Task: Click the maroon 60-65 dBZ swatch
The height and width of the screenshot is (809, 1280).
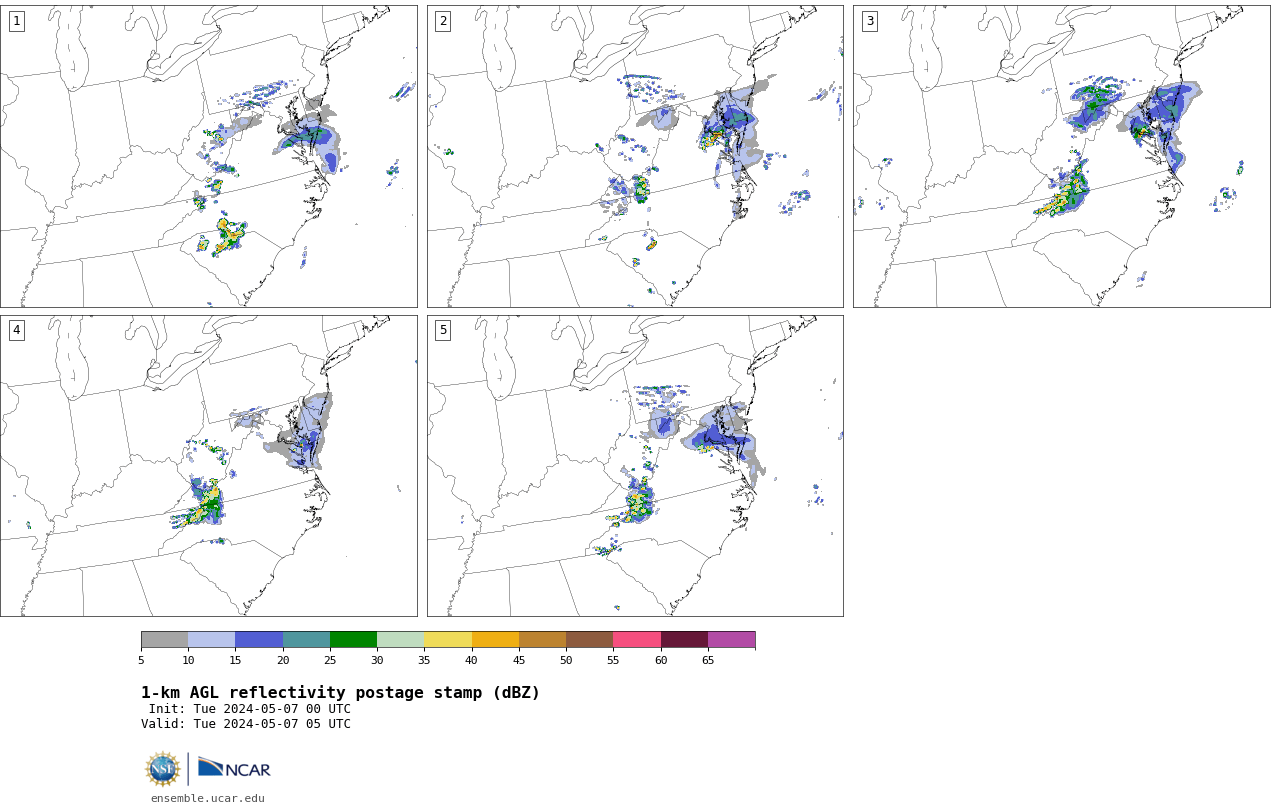Action: coord(684,640)
